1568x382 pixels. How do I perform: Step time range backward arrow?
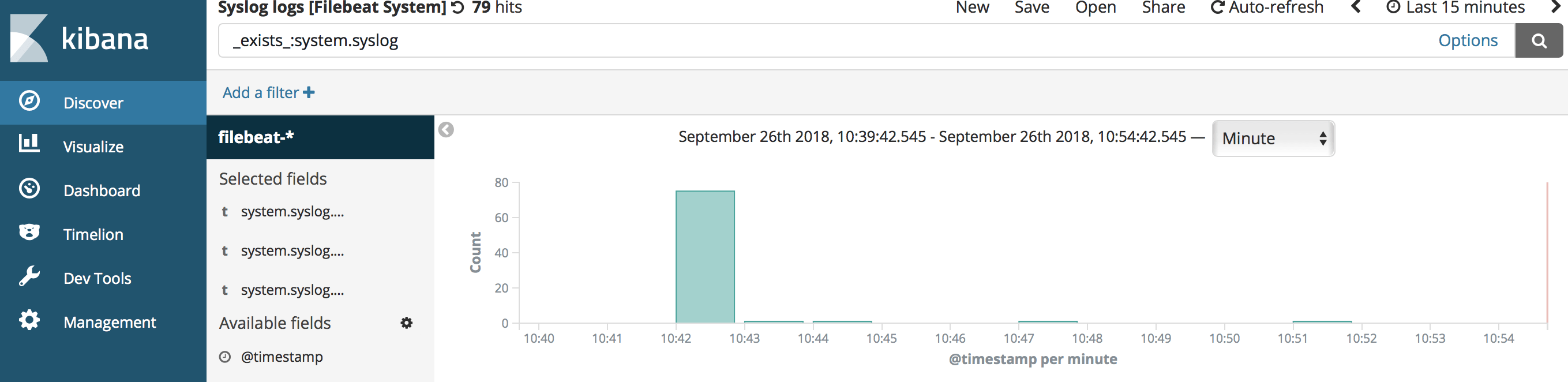click(x=1356, y=8)
